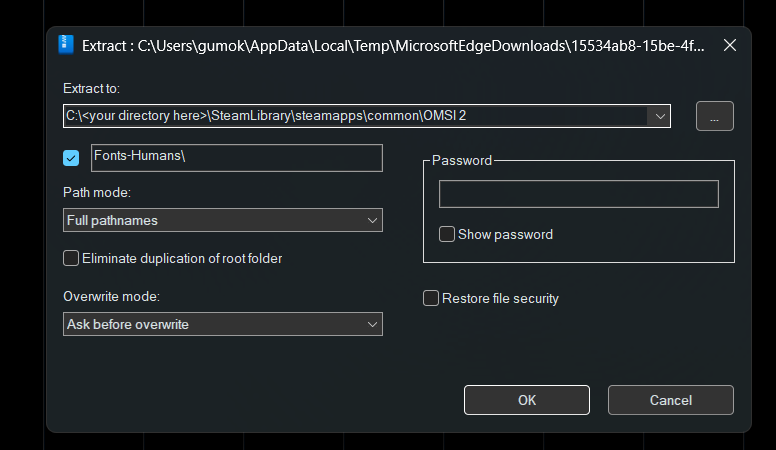This screenshot has width=776, height=450.
Task: Open the 'Ask before overwrite' dropdown
Action: (222, 324)
